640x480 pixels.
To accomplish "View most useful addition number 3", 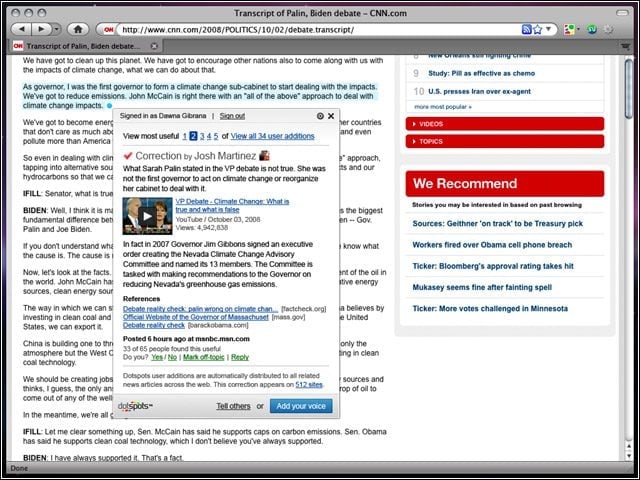I will [x=202, y=136].
